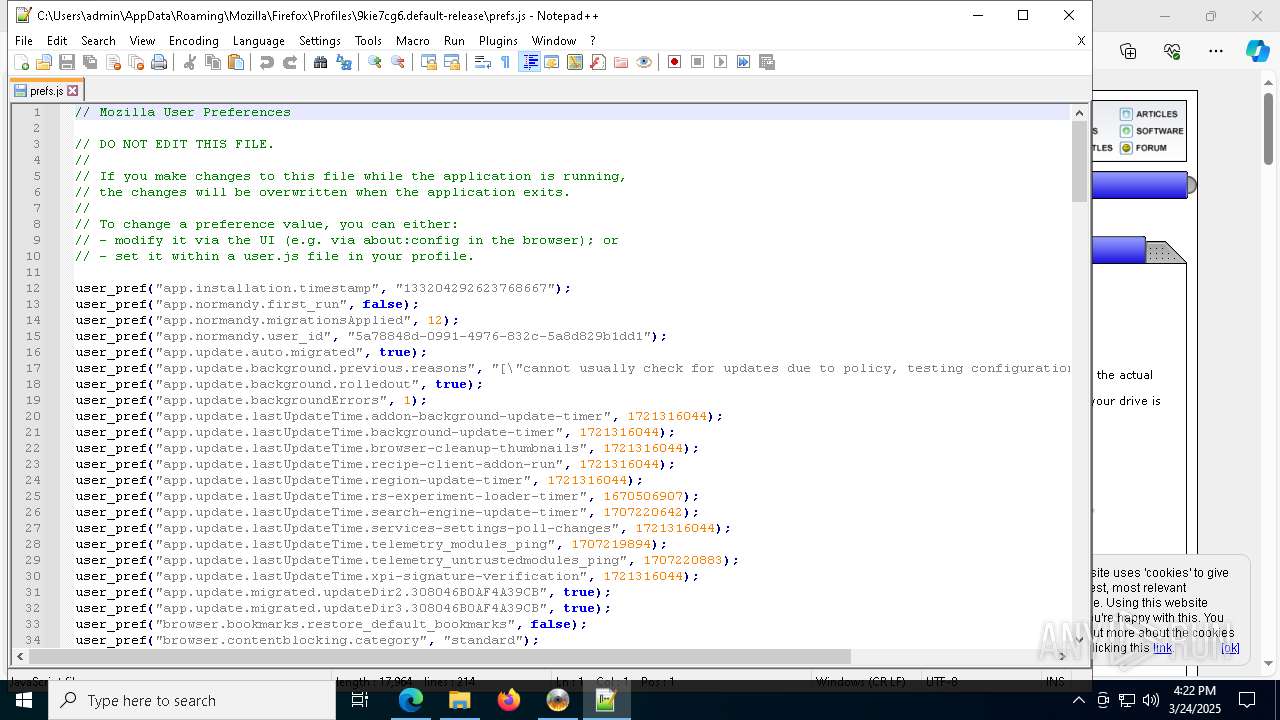1280x720 pixels.
Task: Click the Open file toolbar icon
Action: (44, 62)
